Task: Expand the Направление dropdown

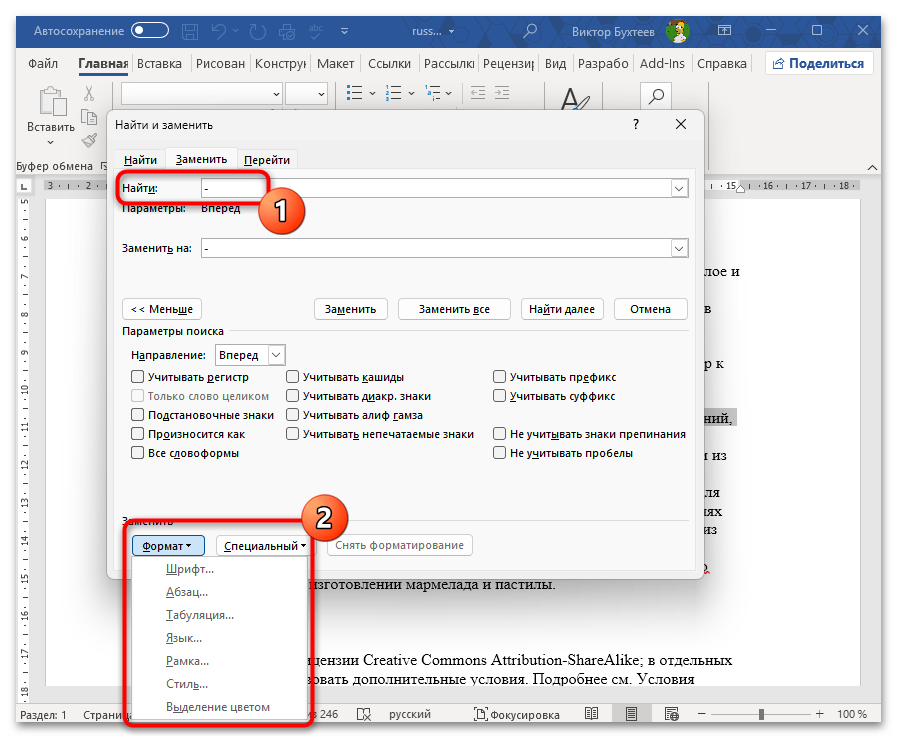Action: (x=277, y=355)
